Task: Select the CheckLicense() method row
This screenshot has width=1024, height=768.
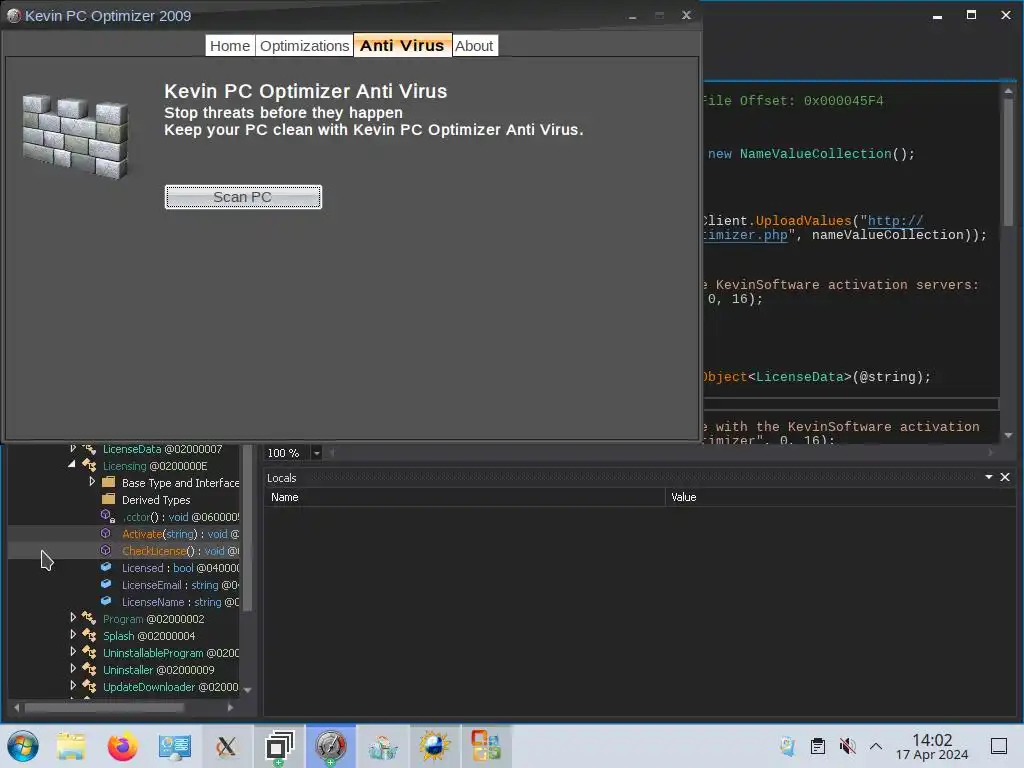Action: point(124,551)
